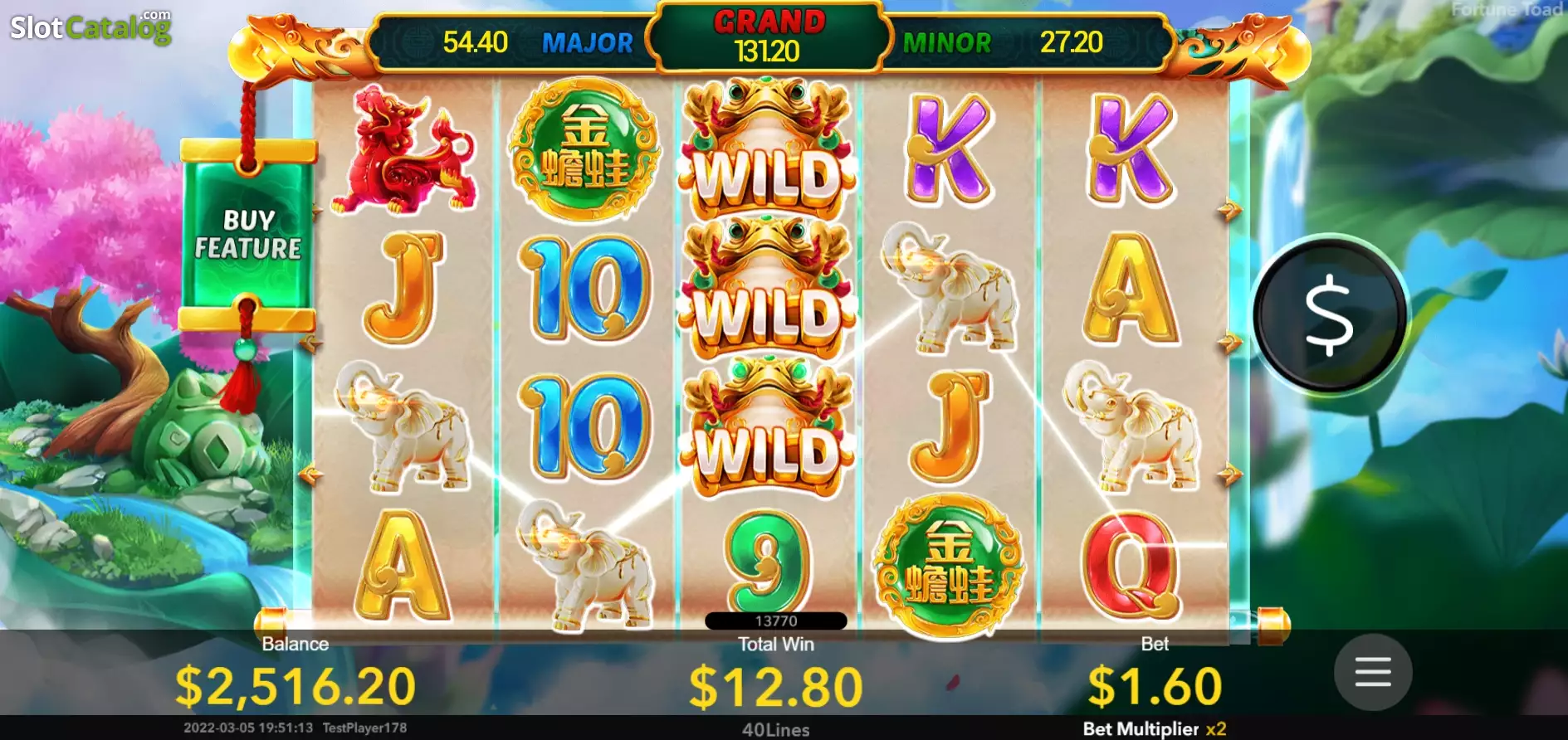The image size is (1568, 740).
Task: Click the green 9 symbol
Action: 766,562
